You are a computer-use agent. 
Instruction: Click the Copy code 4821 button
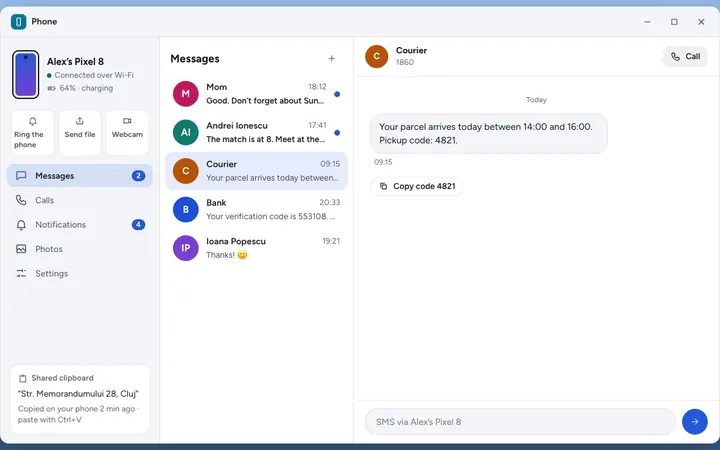tap(417, 186)
